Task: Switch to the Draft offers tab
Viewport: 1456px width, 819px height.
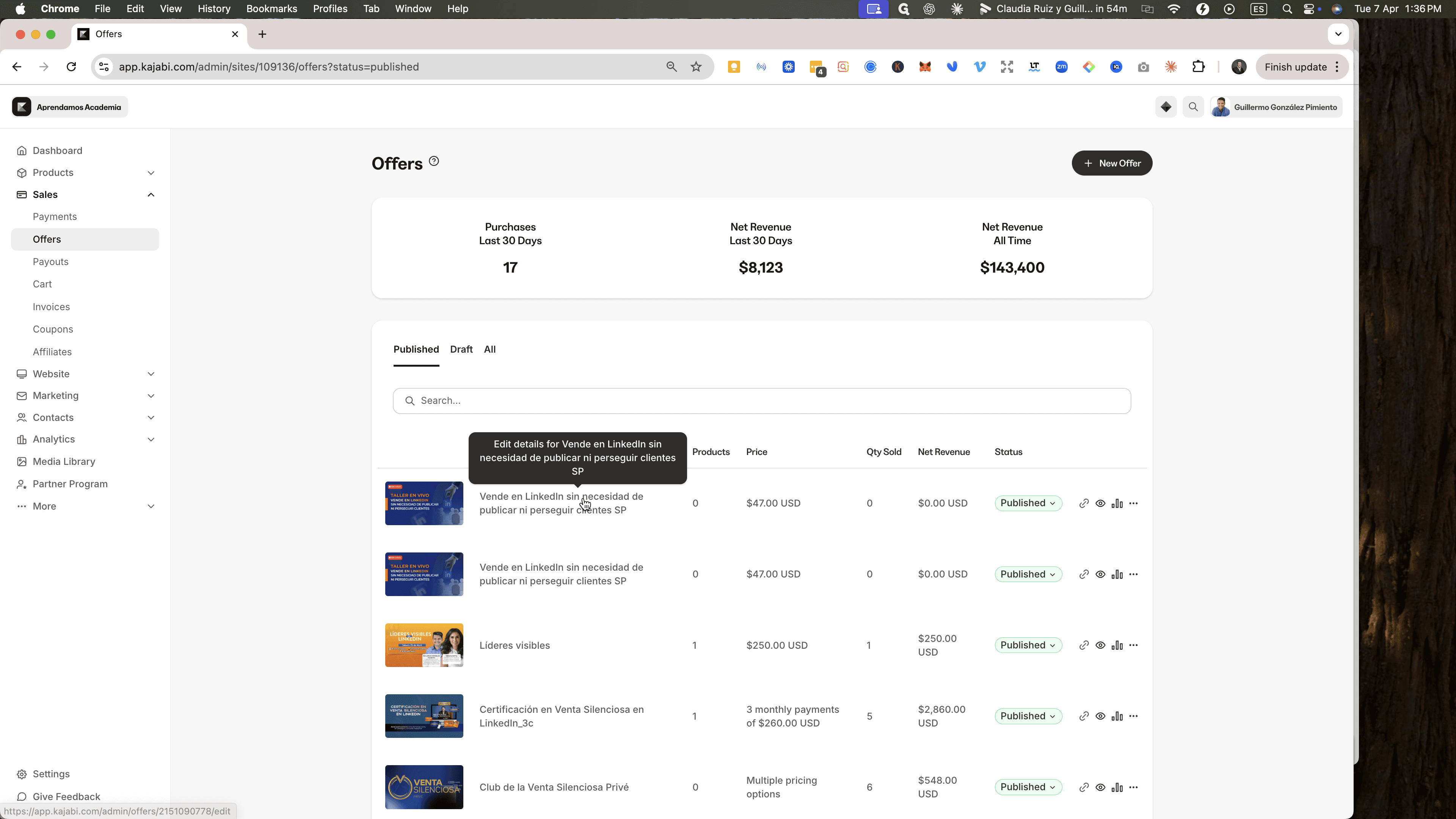Action: pos(461,349)
